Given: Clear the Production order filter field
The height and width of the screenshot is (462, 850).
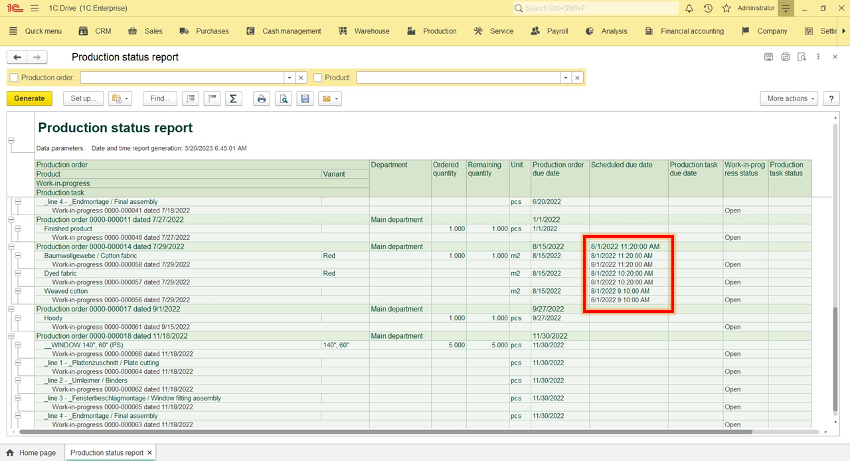Looking at the screenshot, I should (x=301, y=78).
